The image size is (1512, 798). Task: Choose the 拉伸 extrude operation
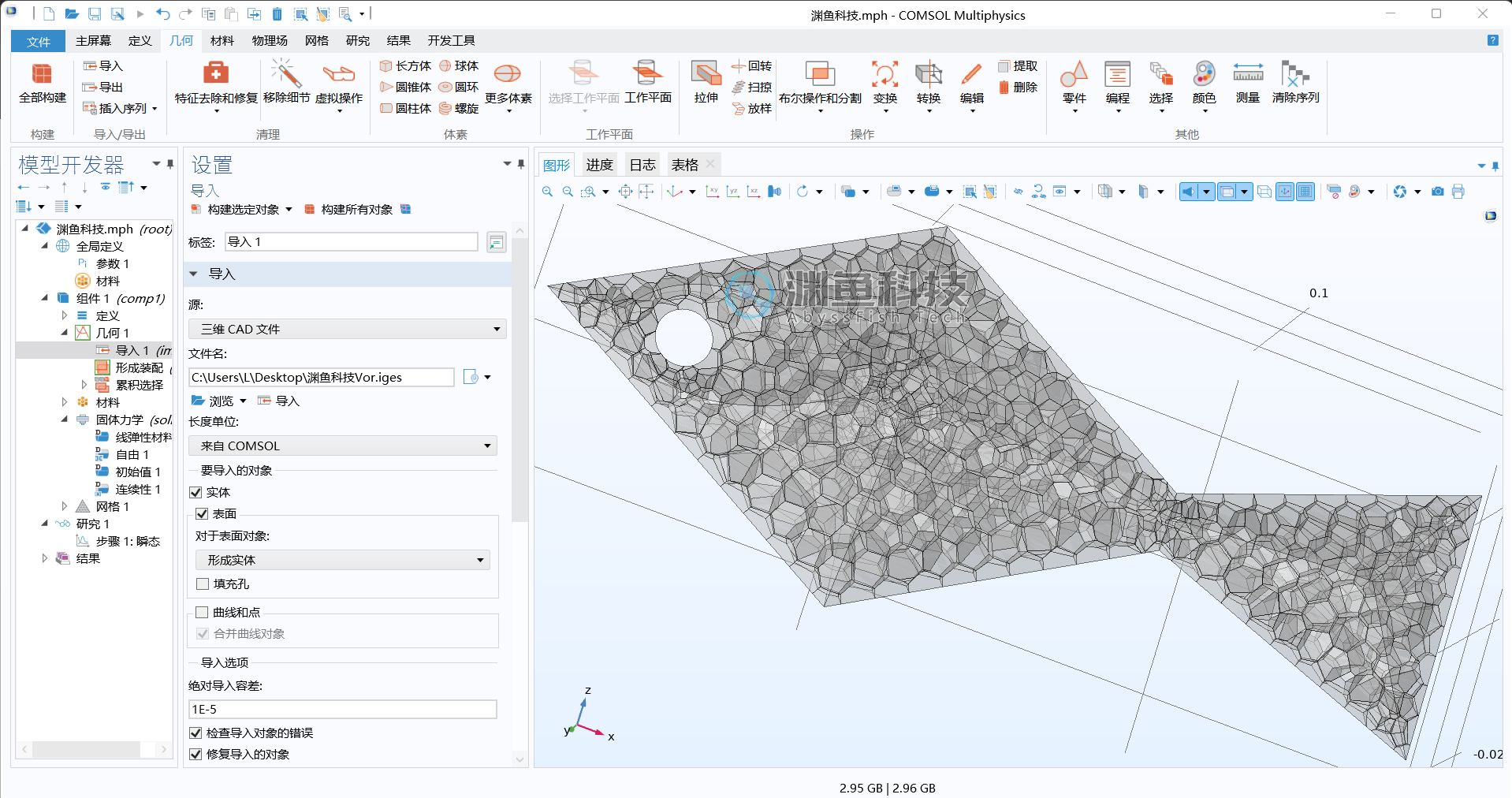click(706, 83)
